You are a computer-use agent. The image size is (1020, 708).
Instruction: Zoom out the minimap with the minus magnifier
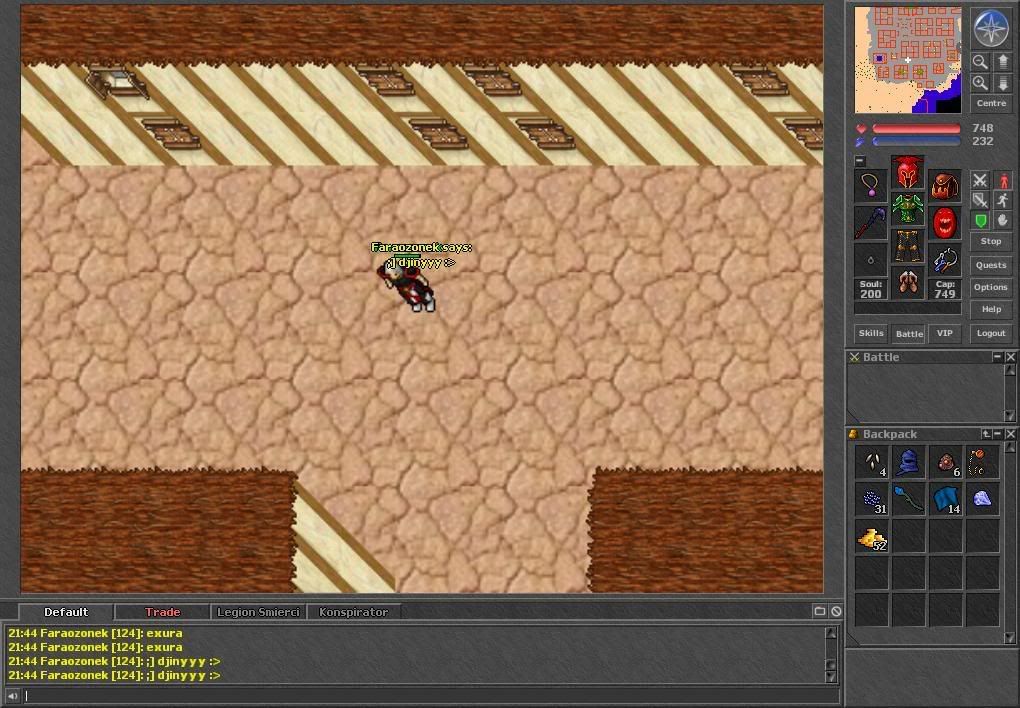(x=980, y=62)
